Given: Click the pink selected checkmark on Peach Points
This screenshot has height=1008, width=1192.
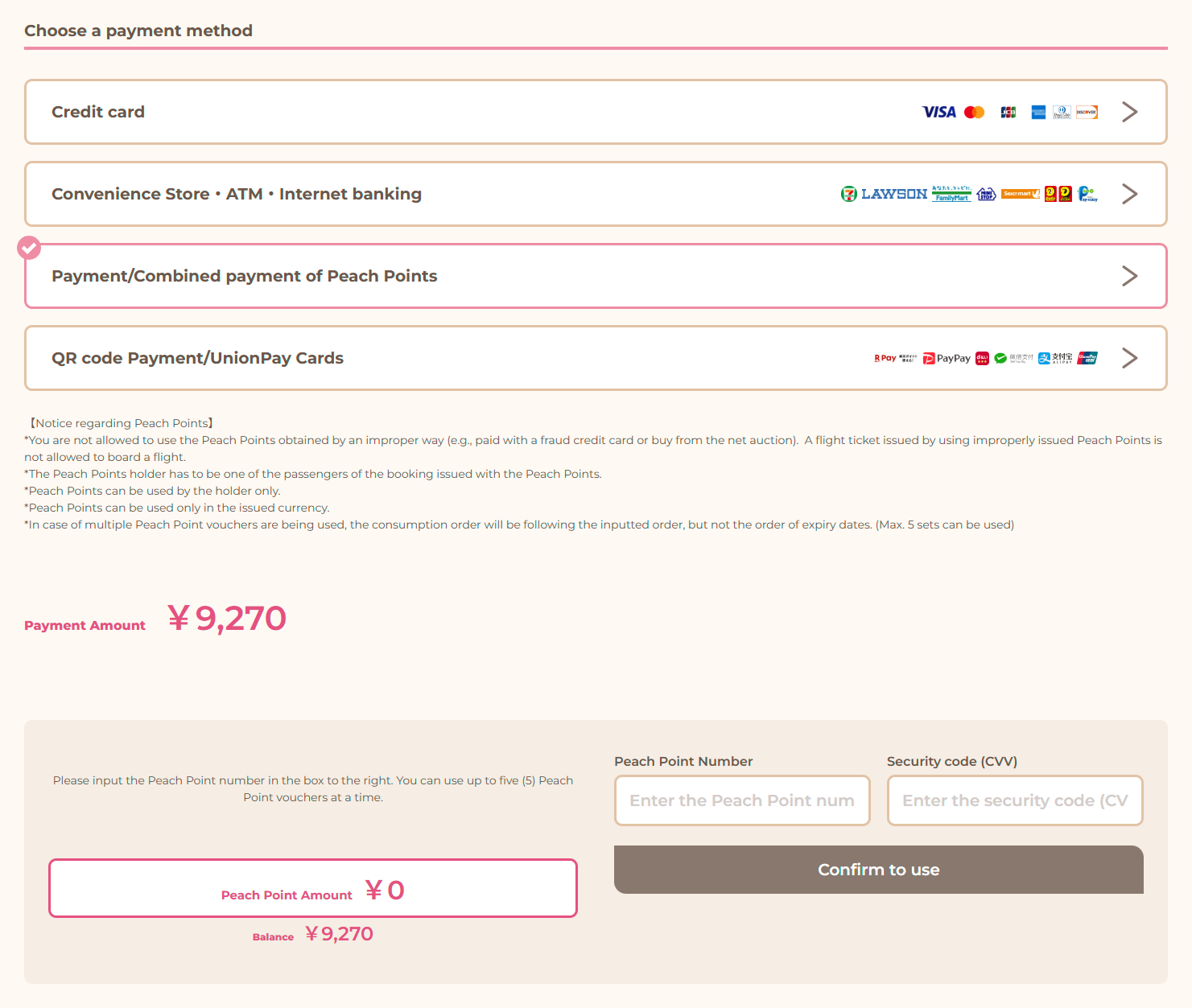Looking at the screenshot, I should 29,248.
